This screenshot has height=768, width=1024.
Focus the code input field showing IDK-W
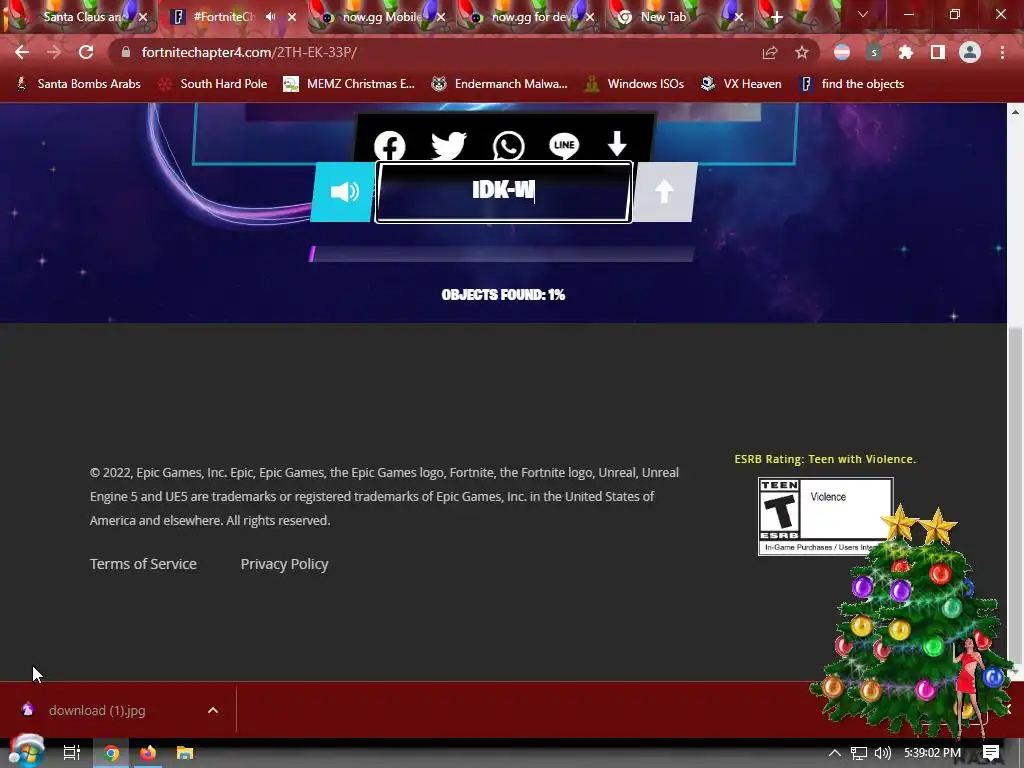click(x=504, y=192)
